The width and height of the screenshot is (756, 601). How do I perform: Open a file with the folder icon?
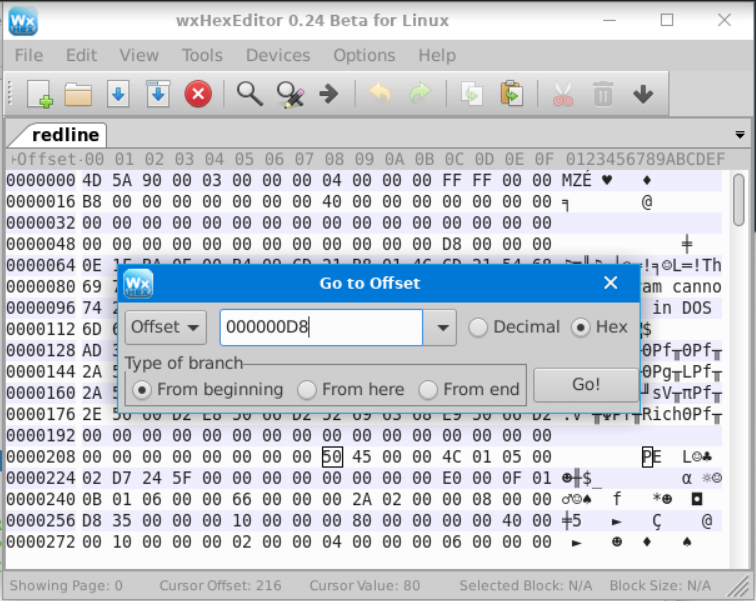(78, 93)
